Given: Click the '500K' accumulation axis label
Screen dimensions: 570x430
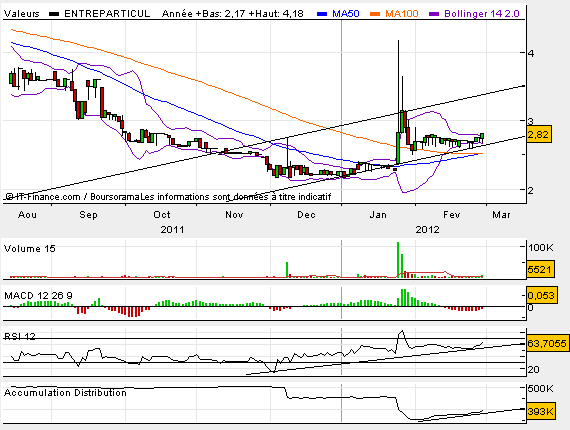Looking at the screenshot, I should [541, 389].
